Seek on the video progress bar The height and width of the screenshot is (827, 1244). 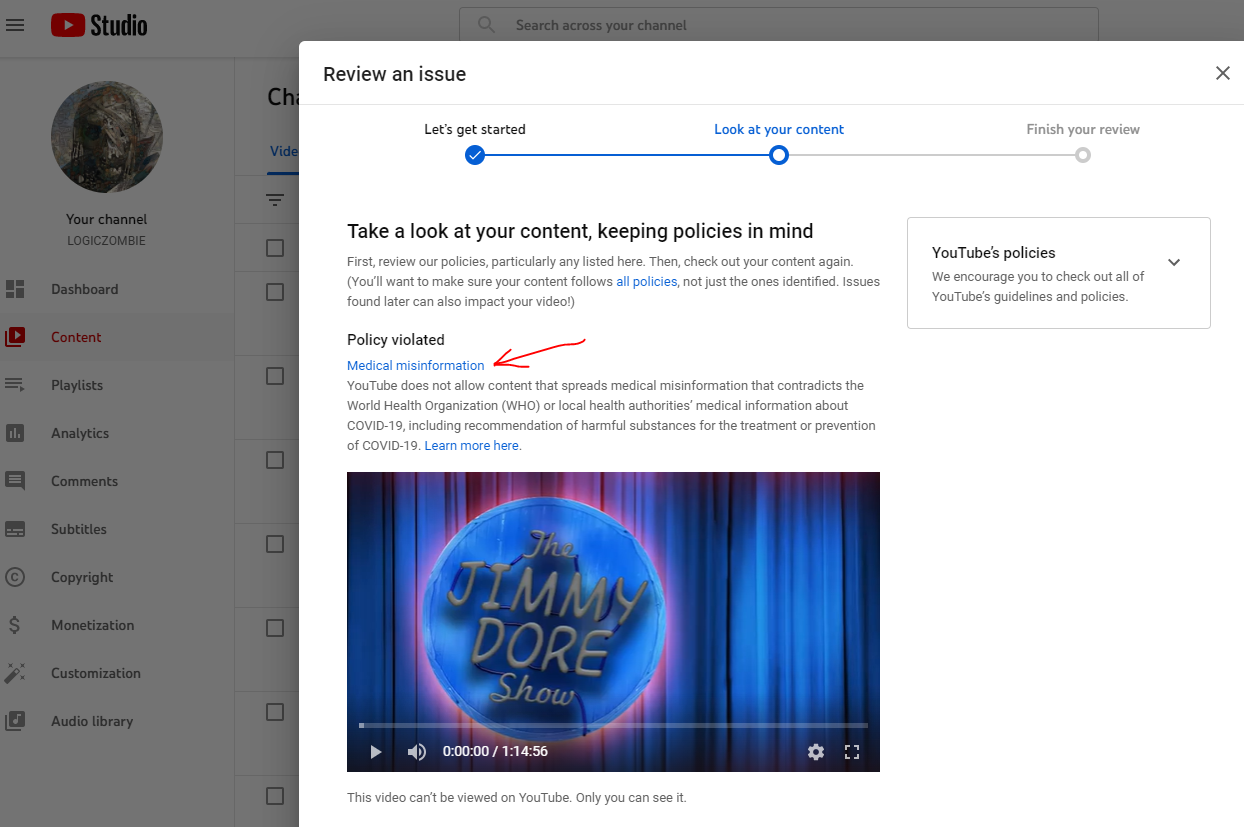coord(613,725)
